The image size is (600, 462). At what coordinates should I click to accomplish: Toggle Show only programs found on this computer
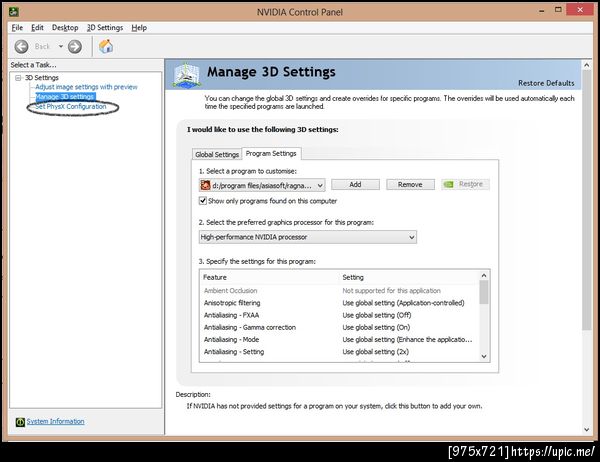tap(203, 201)
